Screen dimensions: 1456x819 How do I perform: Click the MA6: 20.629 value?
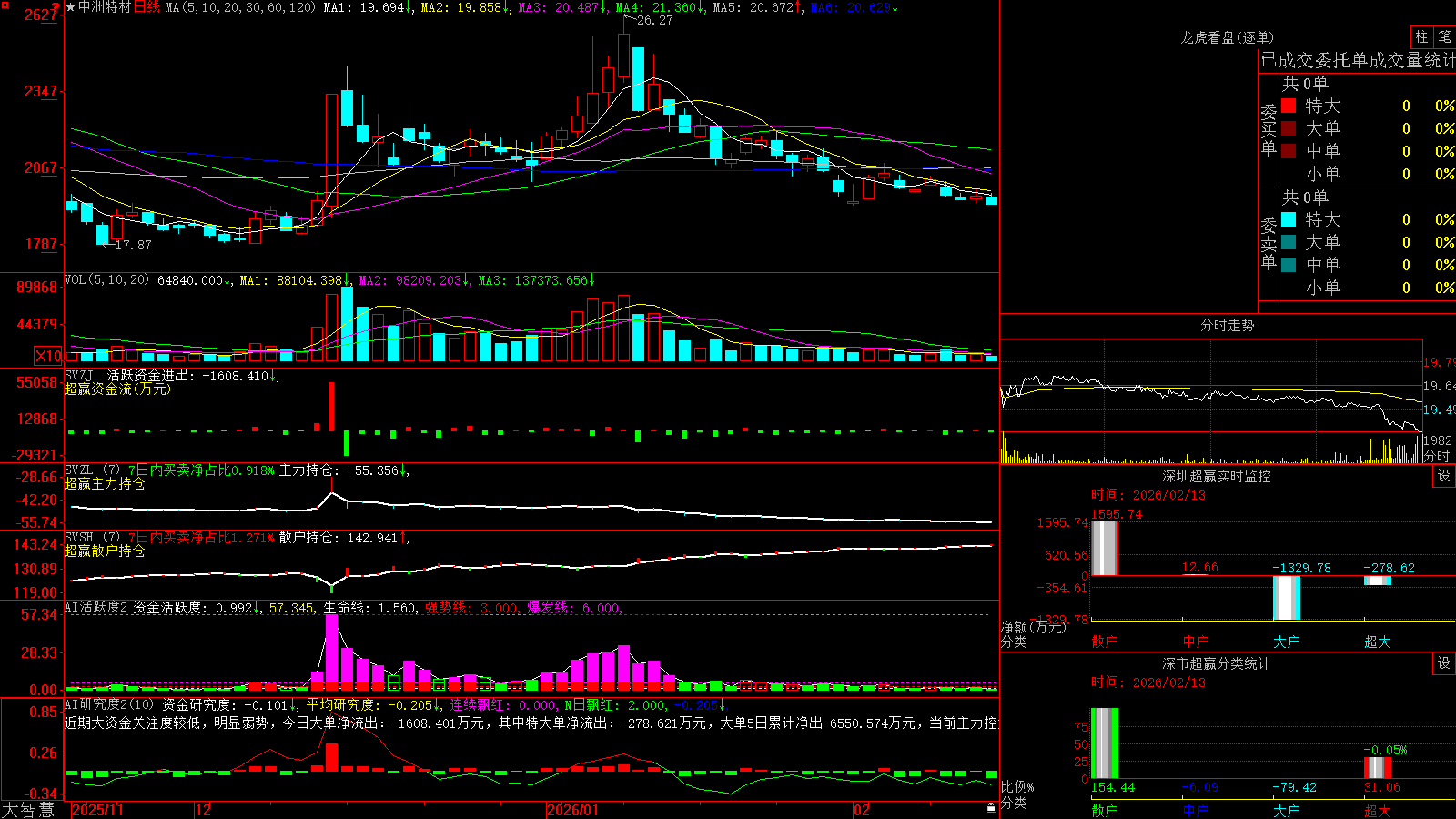pyautogui.click(x=854, y=7)
